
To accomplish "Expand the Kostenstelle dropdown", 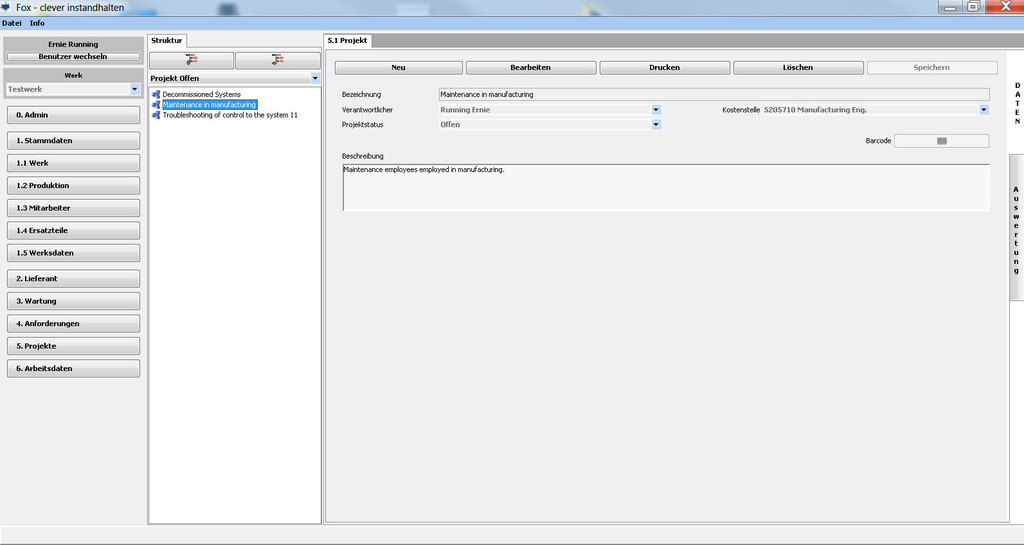I will click(984, 109).
